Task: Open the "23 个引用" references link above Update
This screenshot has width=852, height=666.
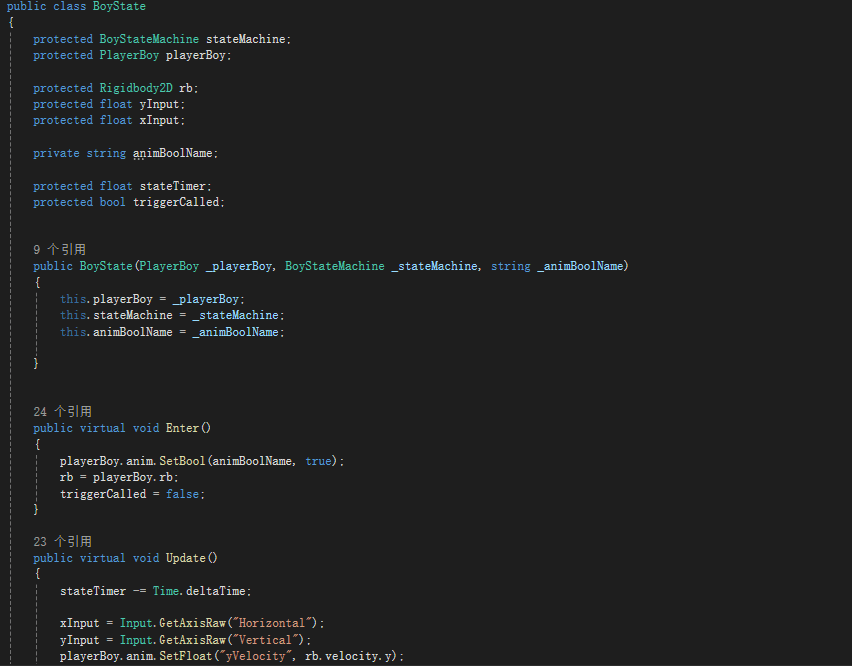Action: [62, 541]
